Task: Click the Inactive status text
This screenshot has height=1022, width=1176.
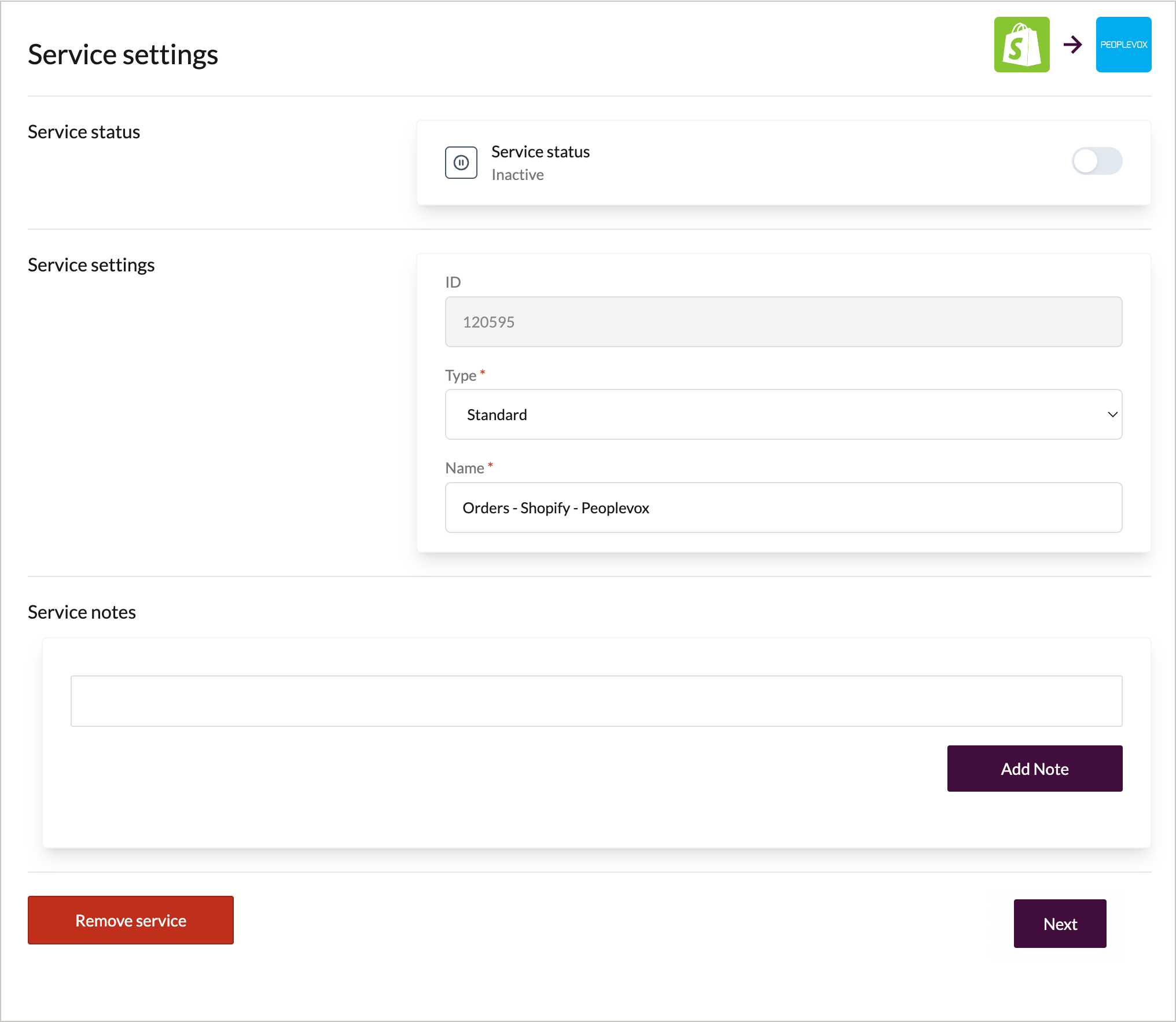Action: point(517,175)
